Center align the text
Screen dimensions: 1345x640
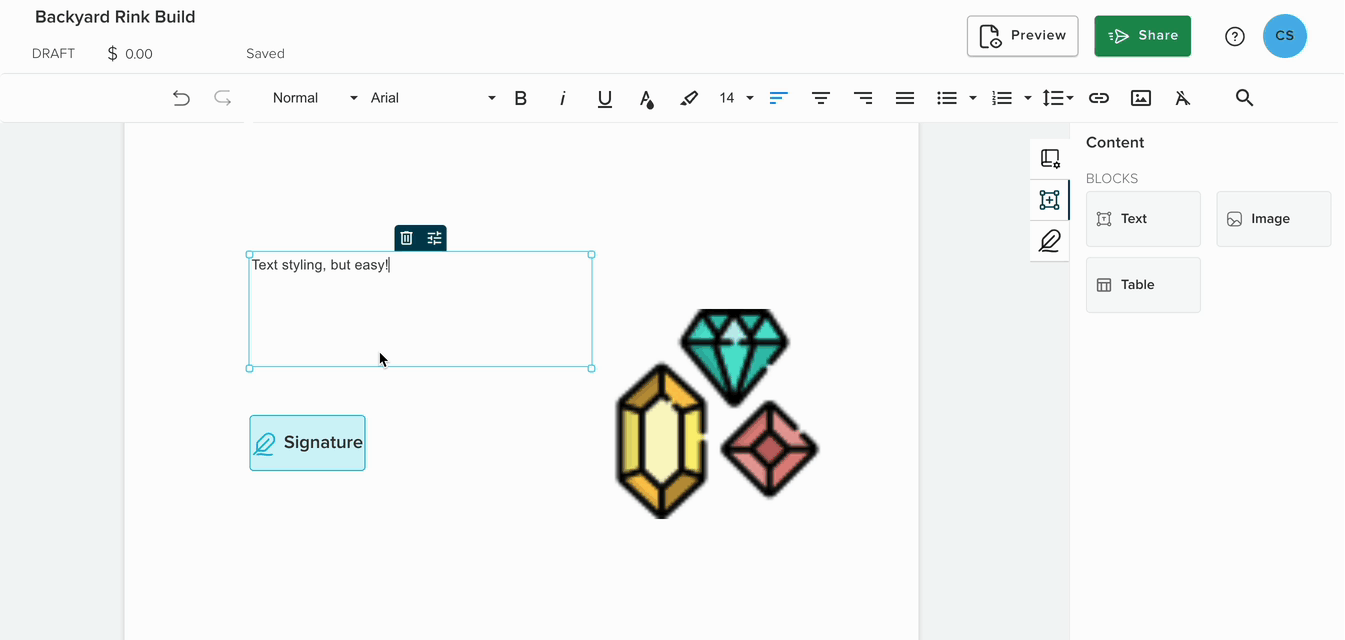point(821,98)
